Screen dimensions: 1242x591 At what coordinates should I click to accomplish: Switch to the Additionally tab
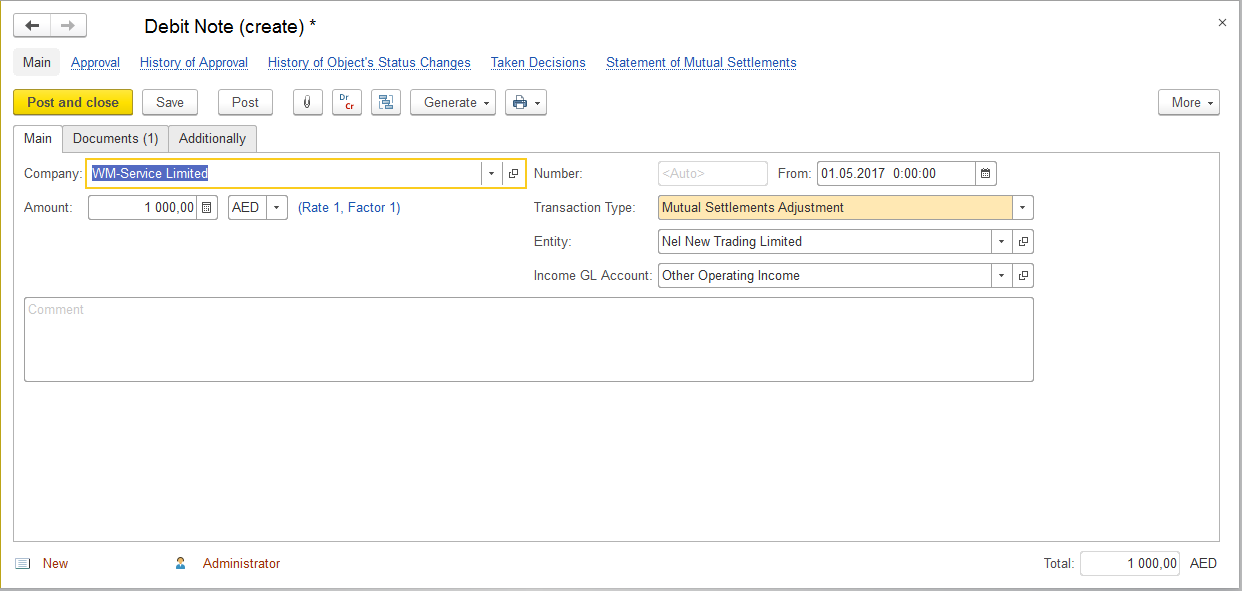212,139
